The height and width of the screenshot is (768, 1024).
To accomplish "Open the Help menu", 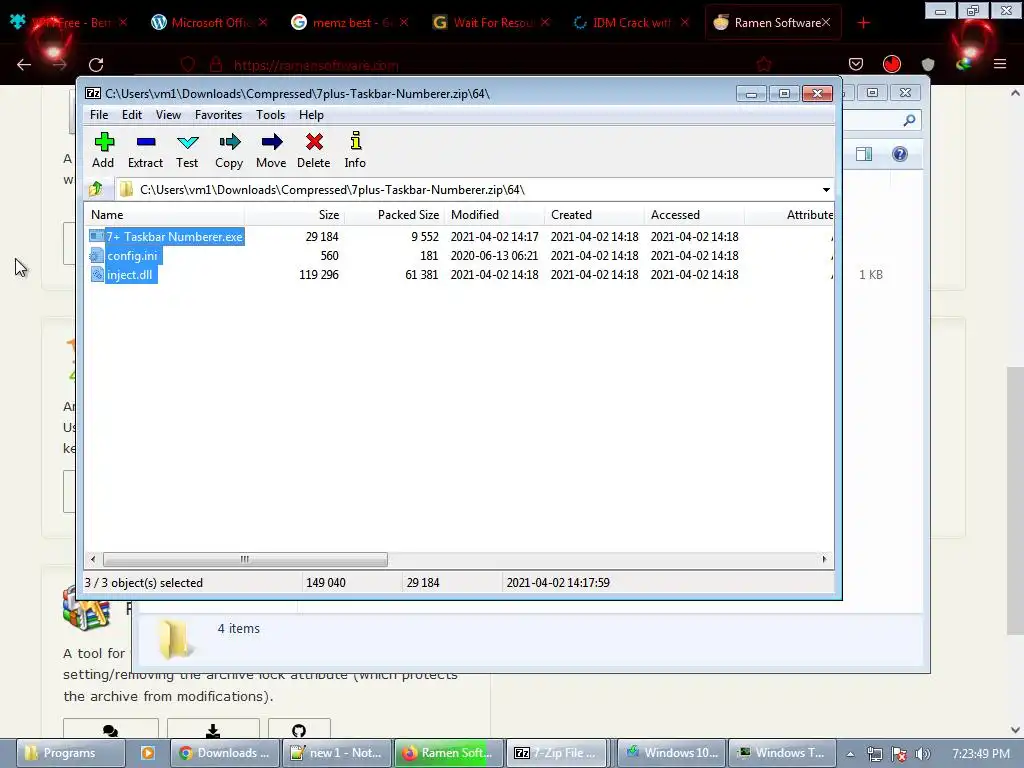I will (x=312, y=115).
